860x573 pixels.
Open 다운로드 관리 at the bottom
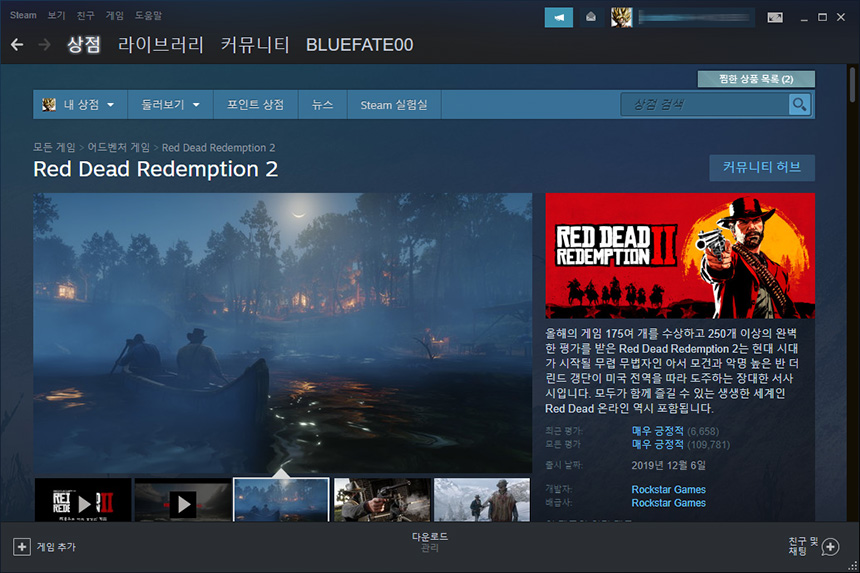[x=429, y=542]
